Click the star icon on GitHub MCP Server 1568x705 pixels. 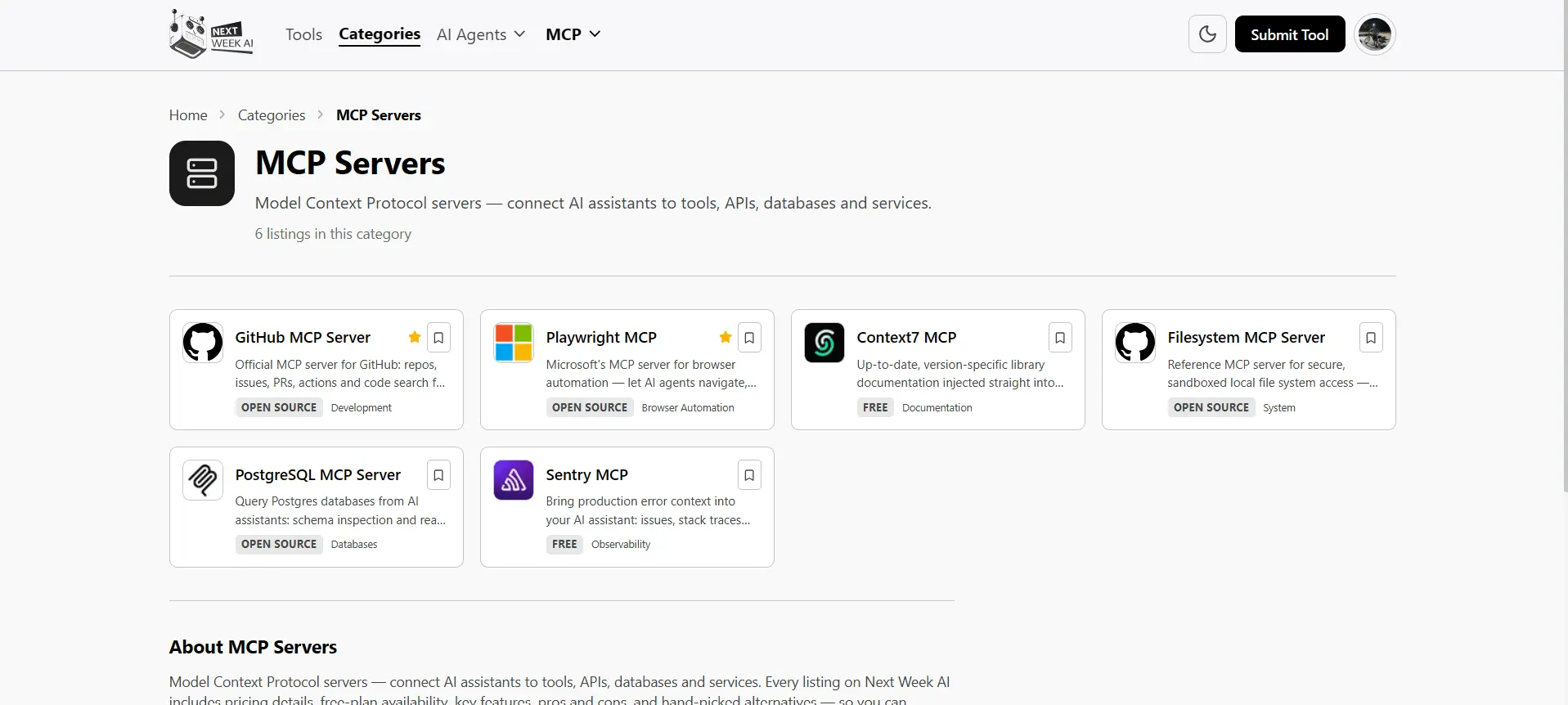pos(415,337)
